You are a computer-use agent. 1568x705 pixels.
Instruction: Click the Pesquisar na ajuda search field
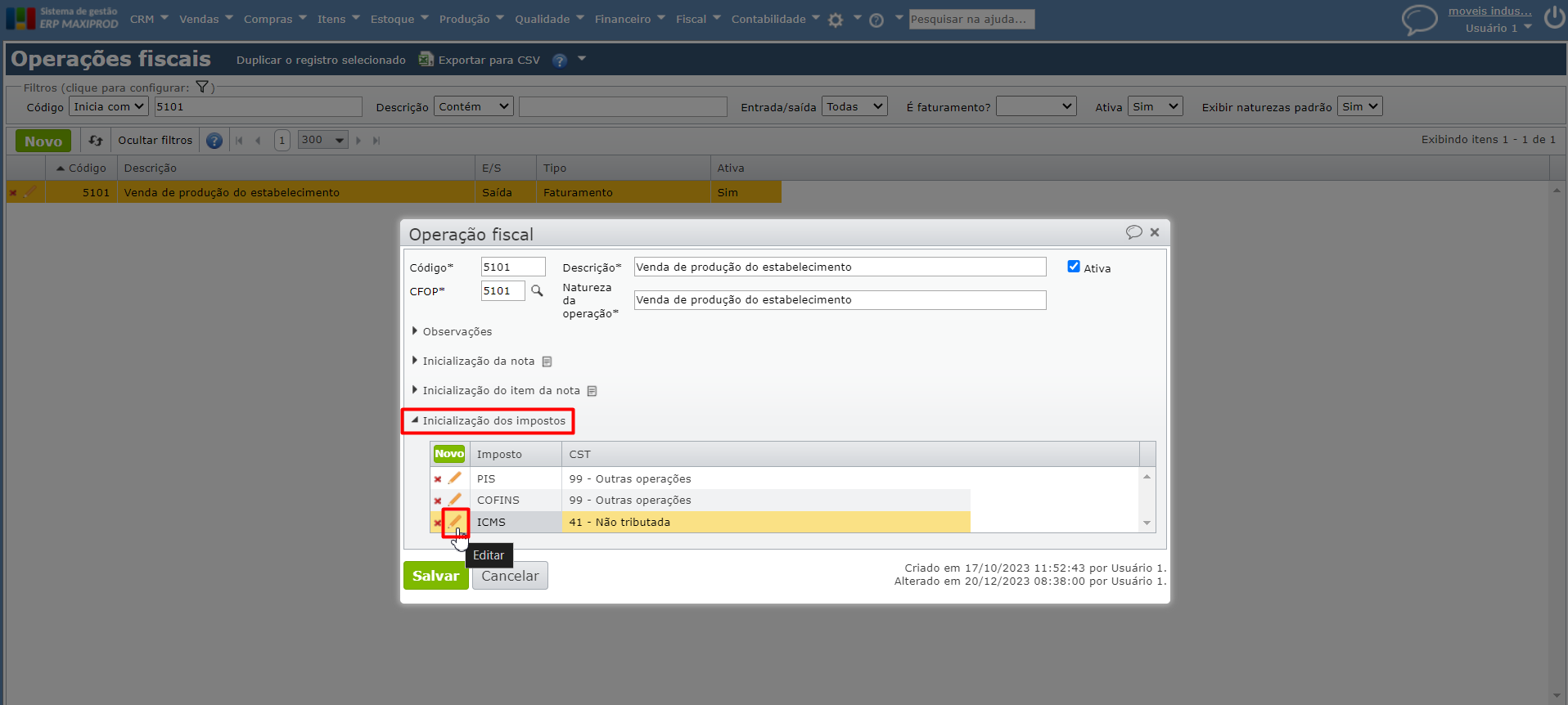tap(971, 19)
